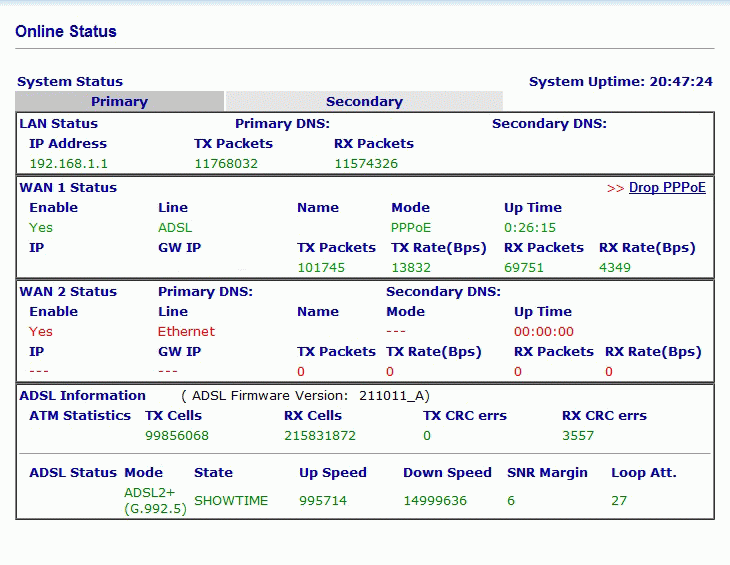This screenshot has height=565, width=730.
Task: Click RX Cells value 215831872
Action: click(x=320, y=436)
